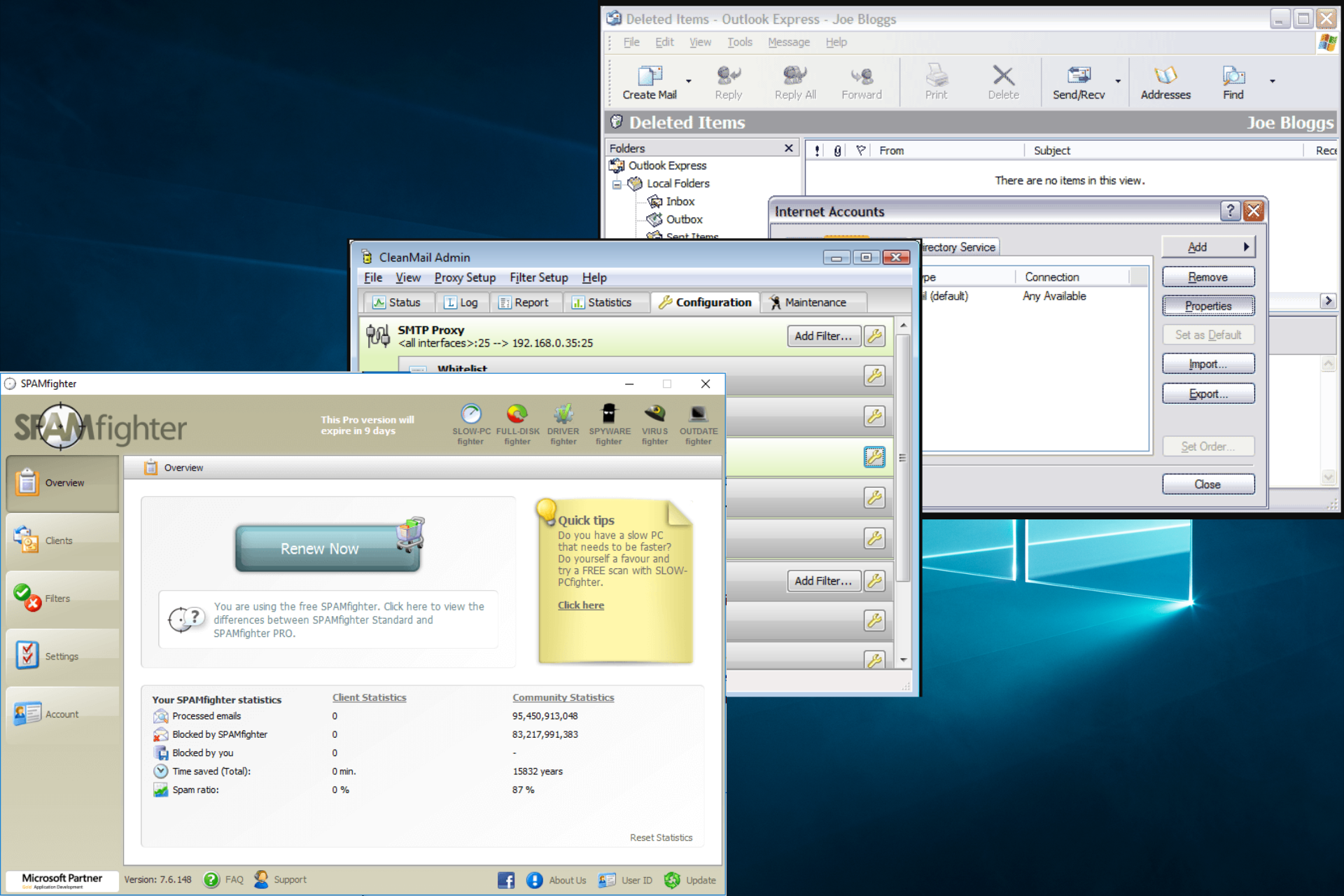
Task: Open FULL-DISK fighter icon
Action: tap(517, 424)
